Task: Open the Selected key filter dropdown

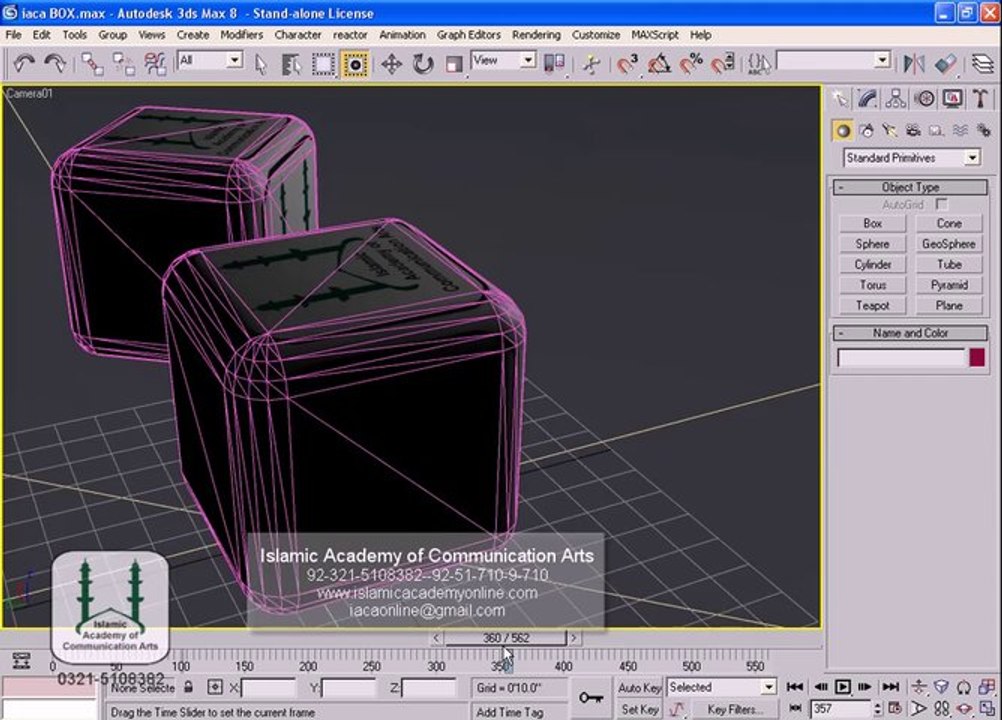Action: (768, 687)
